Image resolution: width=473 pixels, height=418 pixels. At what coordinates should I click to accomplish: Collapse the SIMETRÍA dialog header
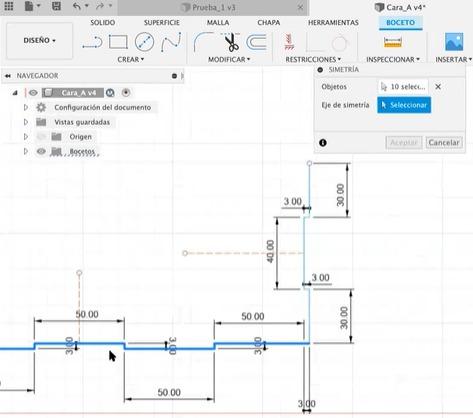pyautogui.click(x=320, y=70)
